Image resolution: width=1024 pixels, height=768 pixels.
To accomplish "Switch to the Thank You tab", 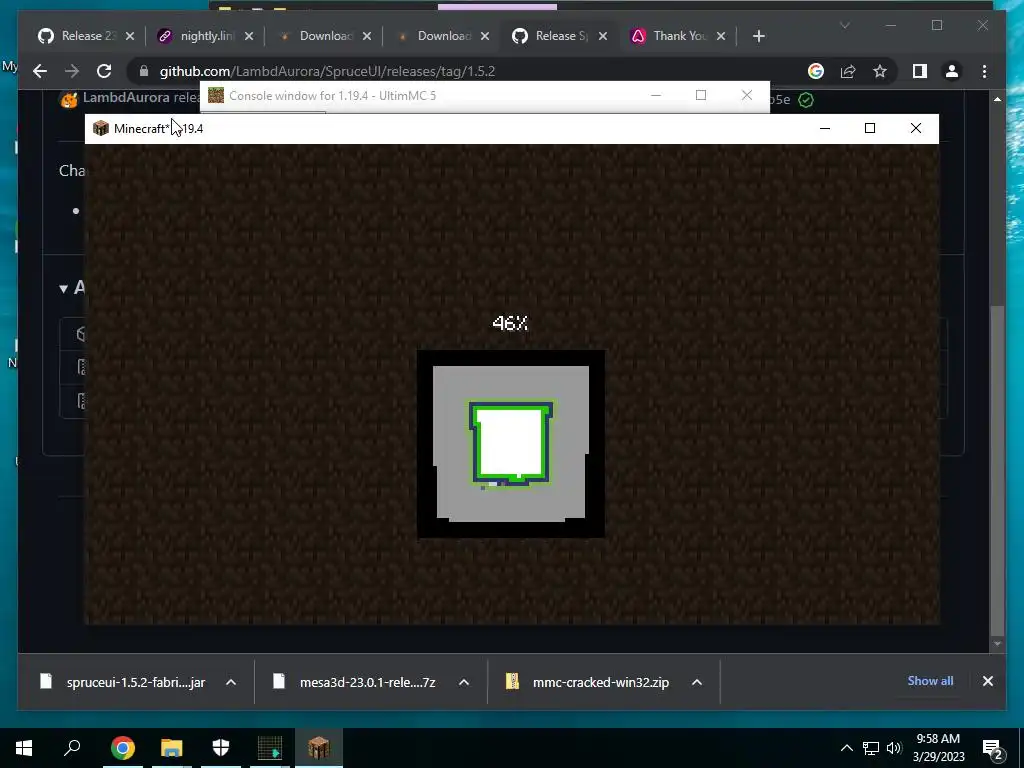I will point(678,36).
